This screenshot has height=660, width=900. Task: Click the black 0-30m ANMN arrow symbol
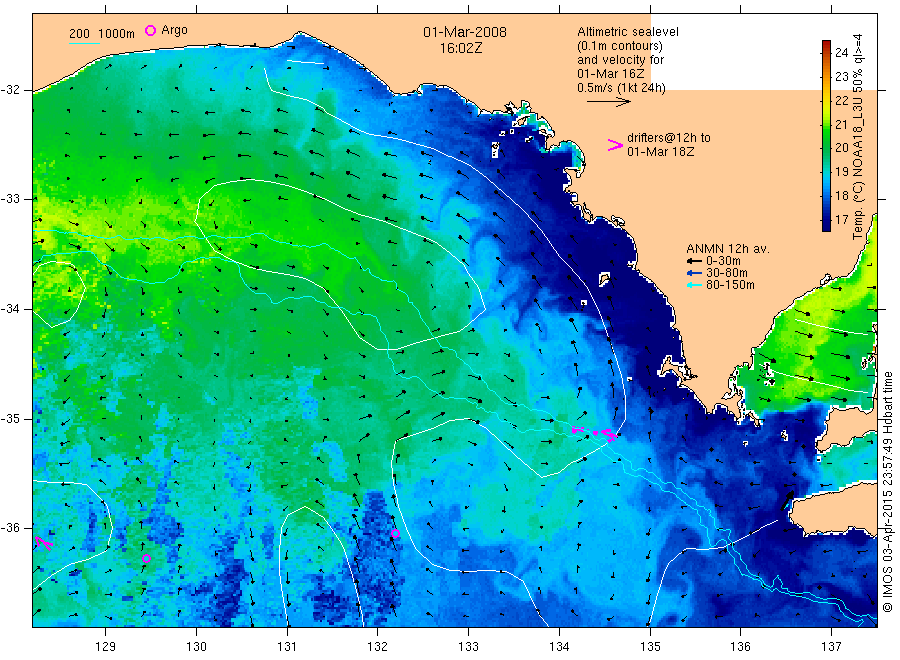tap(695, 261)
